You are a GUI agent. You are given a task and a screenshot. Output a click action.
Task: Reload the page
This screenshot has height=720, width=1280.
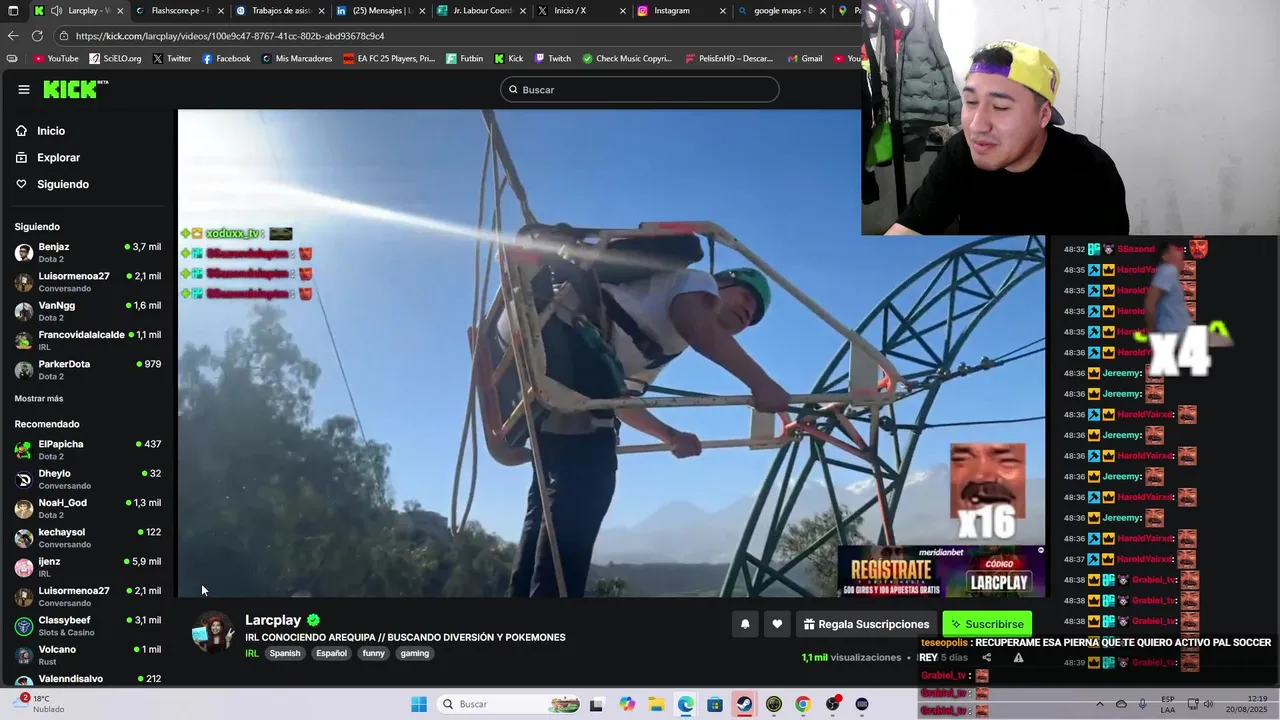(38, 36)
